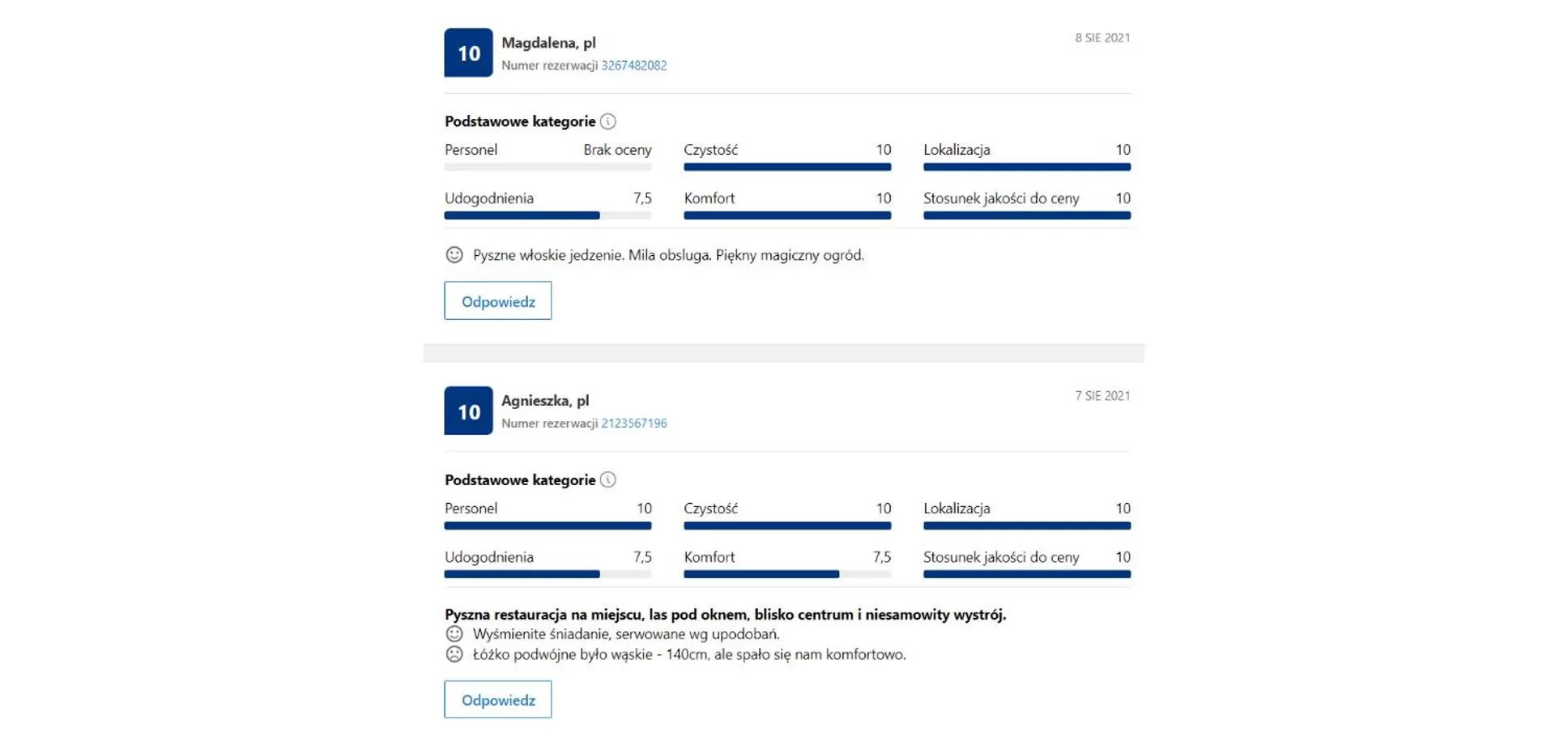Click reviewer name Magdalena, pl
Screen dimensions: 1568x737
pyautogui.click(x=548, y=43)
